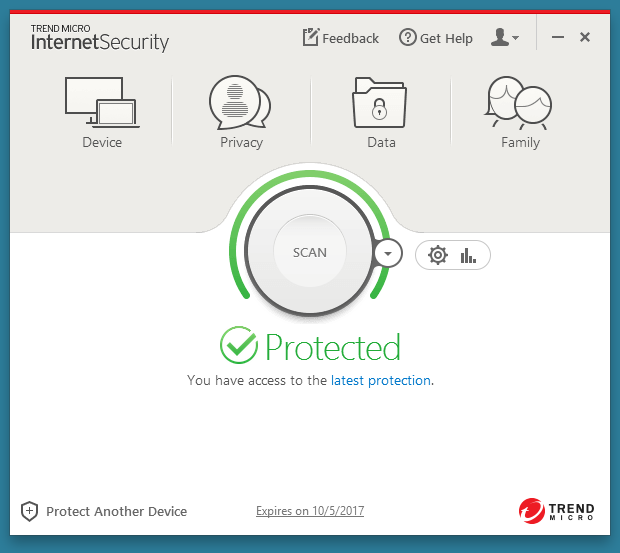Click the Expires on 10/5/2017 link
Viewport: 620px width, 553px height.
coord(310,511)
